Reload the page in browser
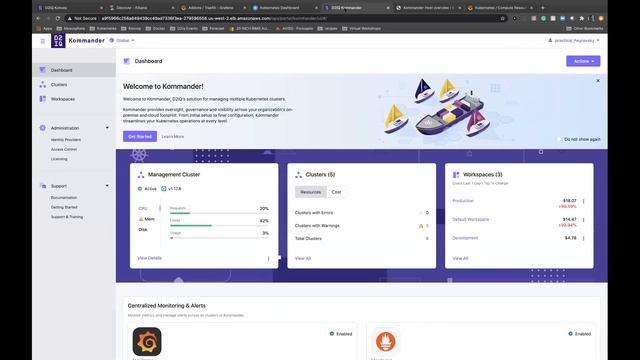The height and width of the screenshot is (360, 640). tap(58, 18)
